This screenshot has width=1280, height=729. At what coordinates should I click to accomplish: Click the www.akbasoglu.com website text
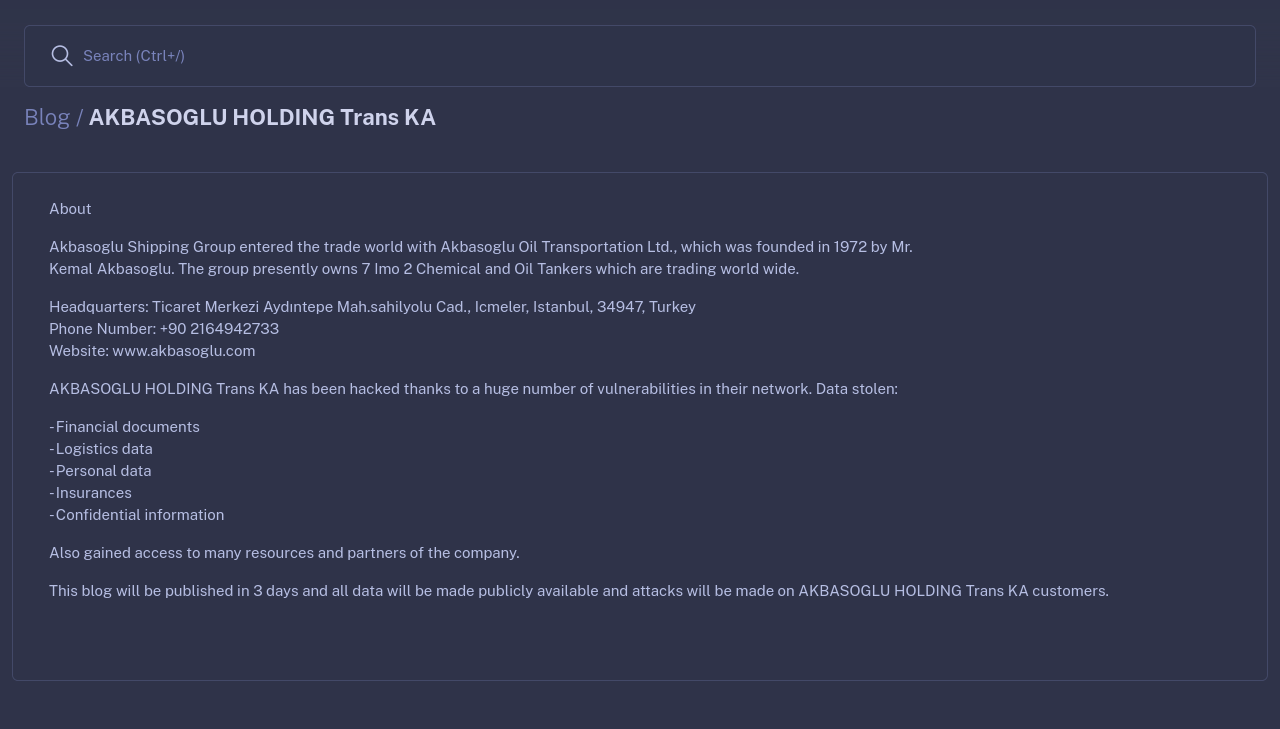pos(184,351)
